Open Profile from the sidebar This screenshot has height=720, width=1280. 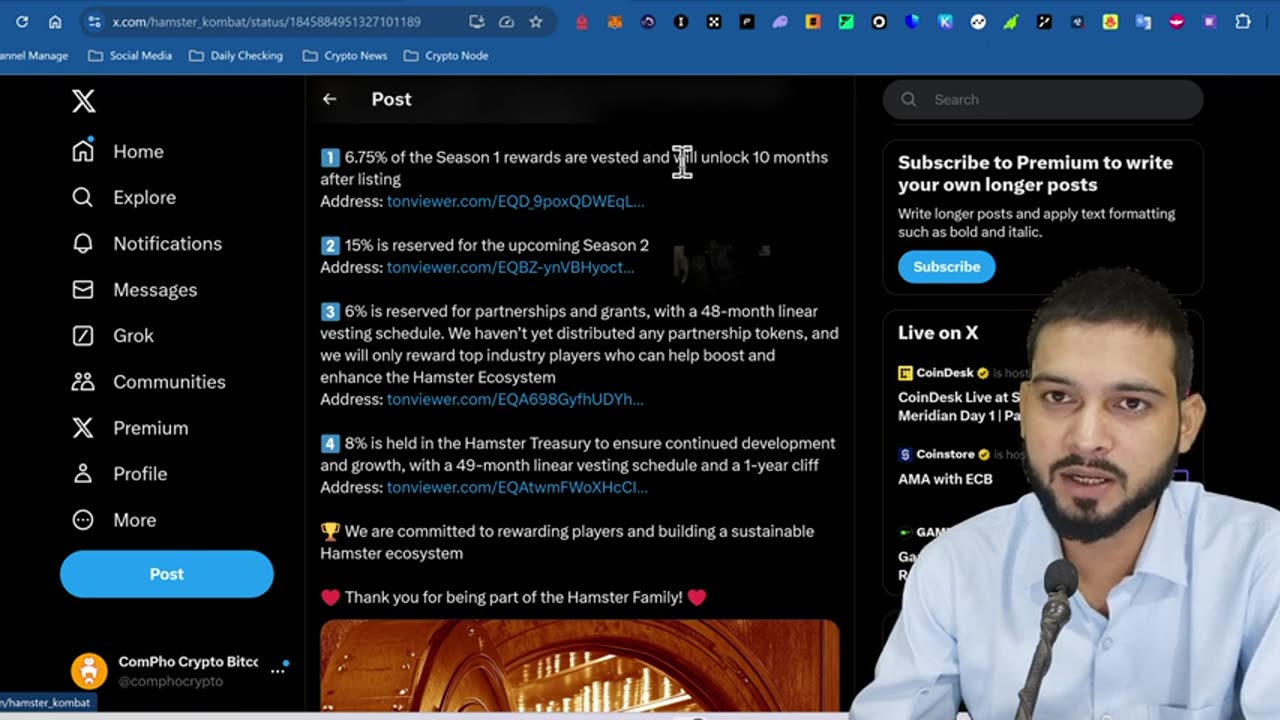click(x=118, y=473)
